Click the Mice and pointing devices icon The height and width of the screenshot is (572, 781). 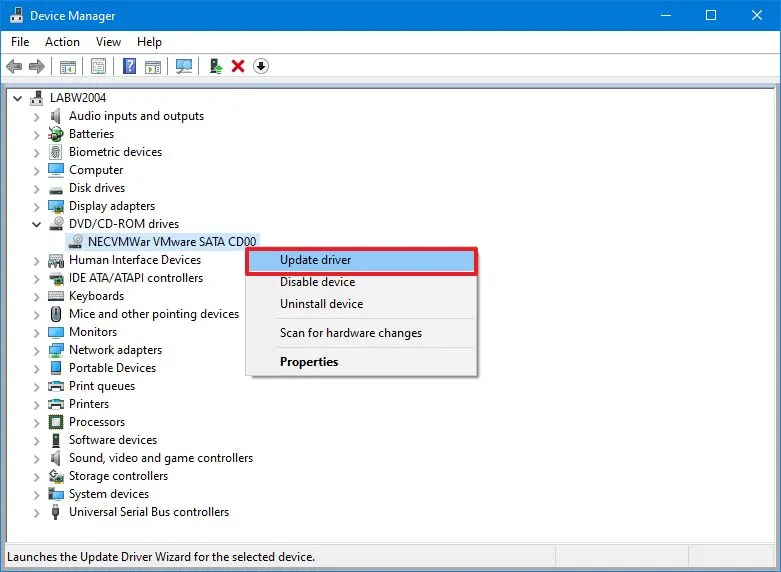(x=56, y=314)
